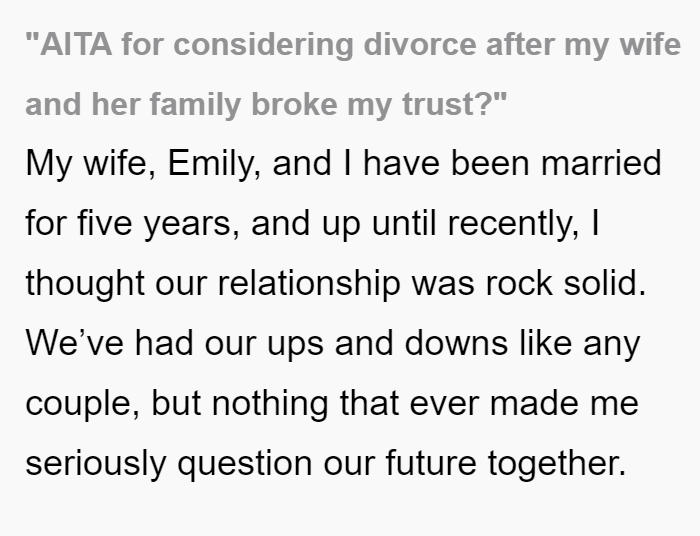Click the word "seriously" on the last line
700x536 pixels.
click(x=96, y=463)
